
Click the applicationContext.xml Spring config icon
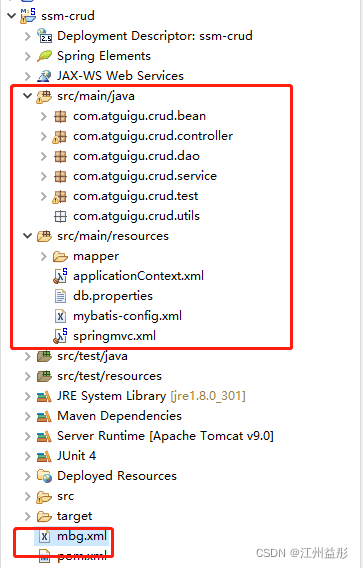pyautogui.click(x=60, y=276)
